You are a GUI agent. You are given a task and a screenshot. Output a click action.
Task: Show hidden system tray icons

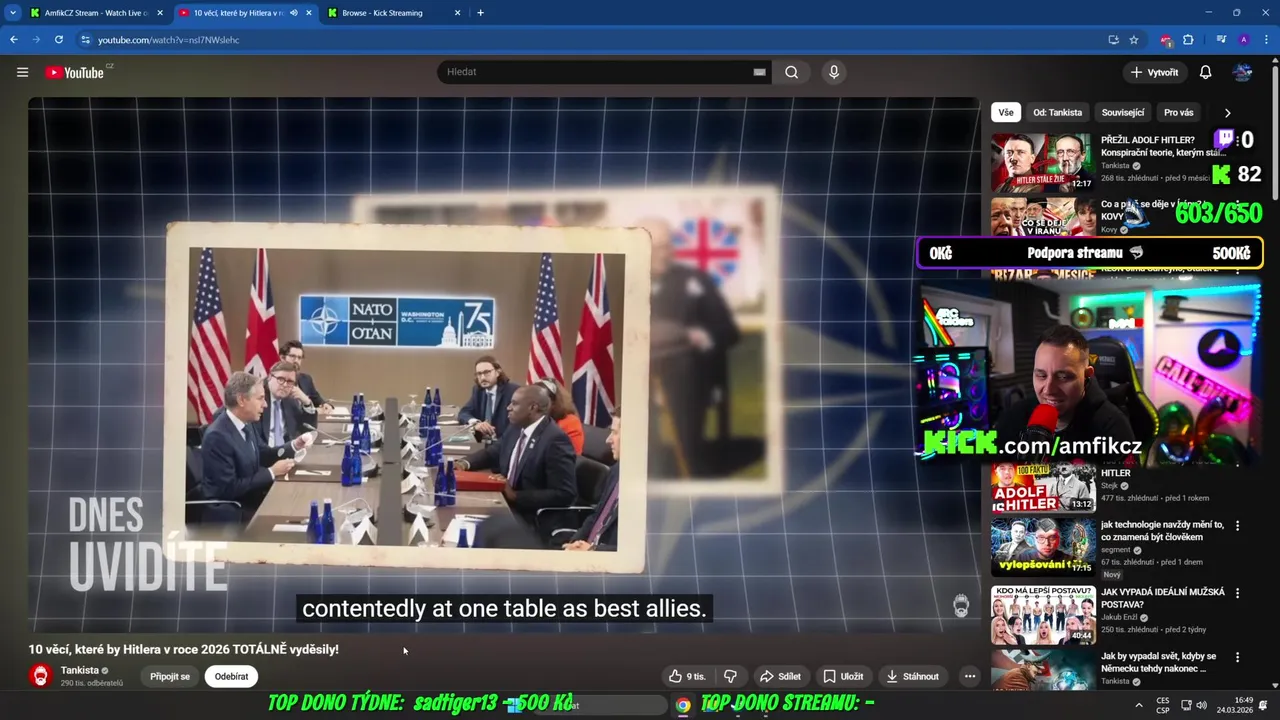1138,705
